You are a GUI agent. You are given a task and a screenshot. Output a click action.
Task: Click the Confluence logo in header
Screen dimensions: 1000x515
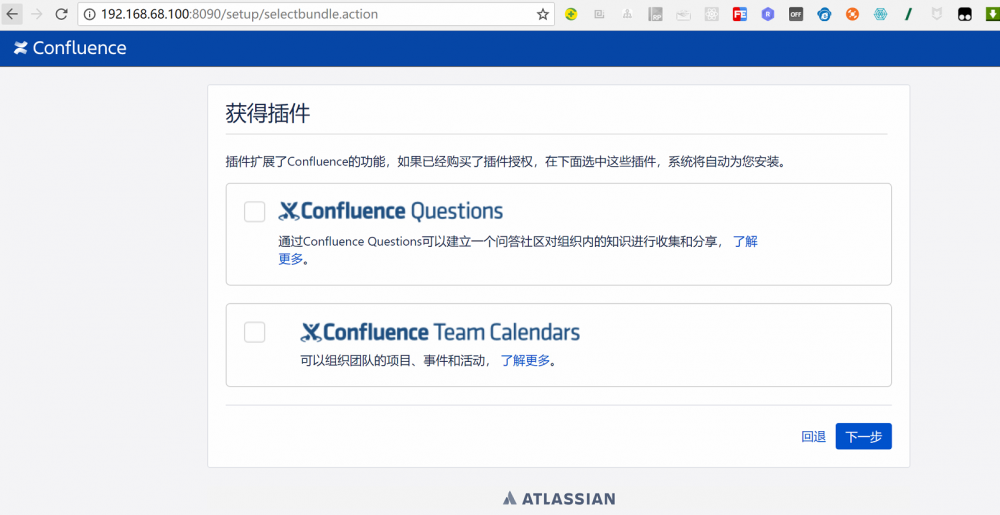click(x=70, y=48)
